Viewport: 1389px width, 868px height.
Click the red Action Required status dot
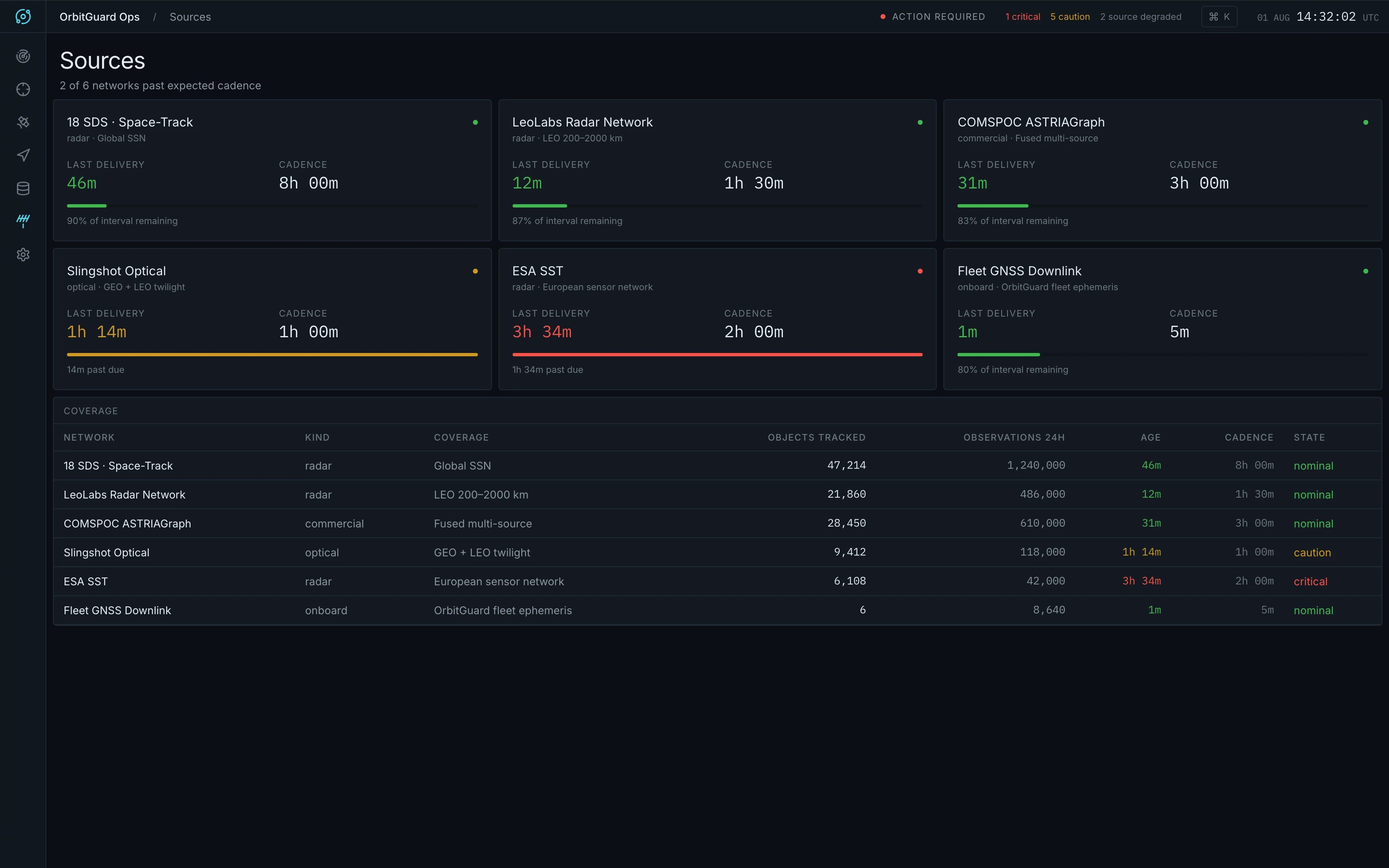click(x=883, y=17)
